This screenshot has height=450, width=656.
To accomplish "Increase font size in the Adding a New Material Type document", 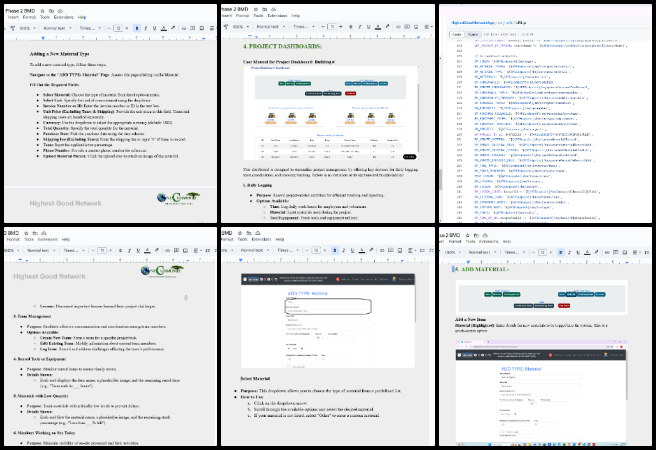I will [127, 28].
